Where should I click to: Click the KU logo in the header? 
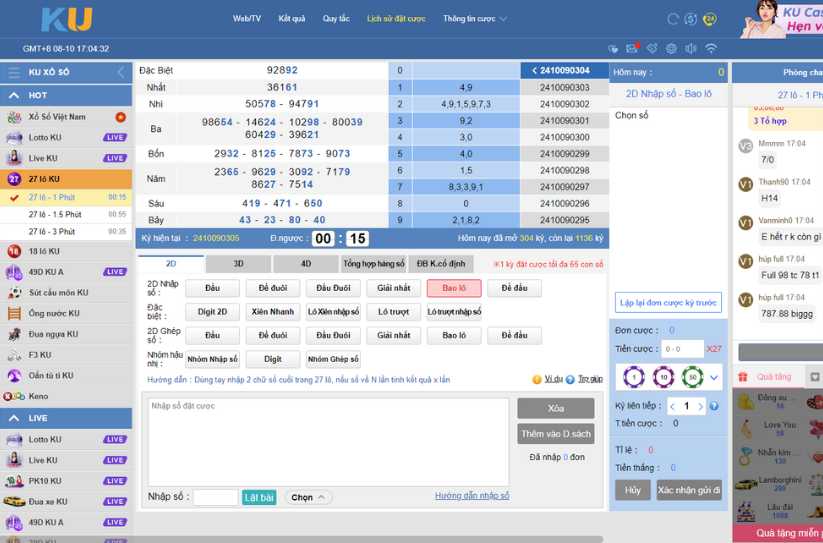coord(66,19)
